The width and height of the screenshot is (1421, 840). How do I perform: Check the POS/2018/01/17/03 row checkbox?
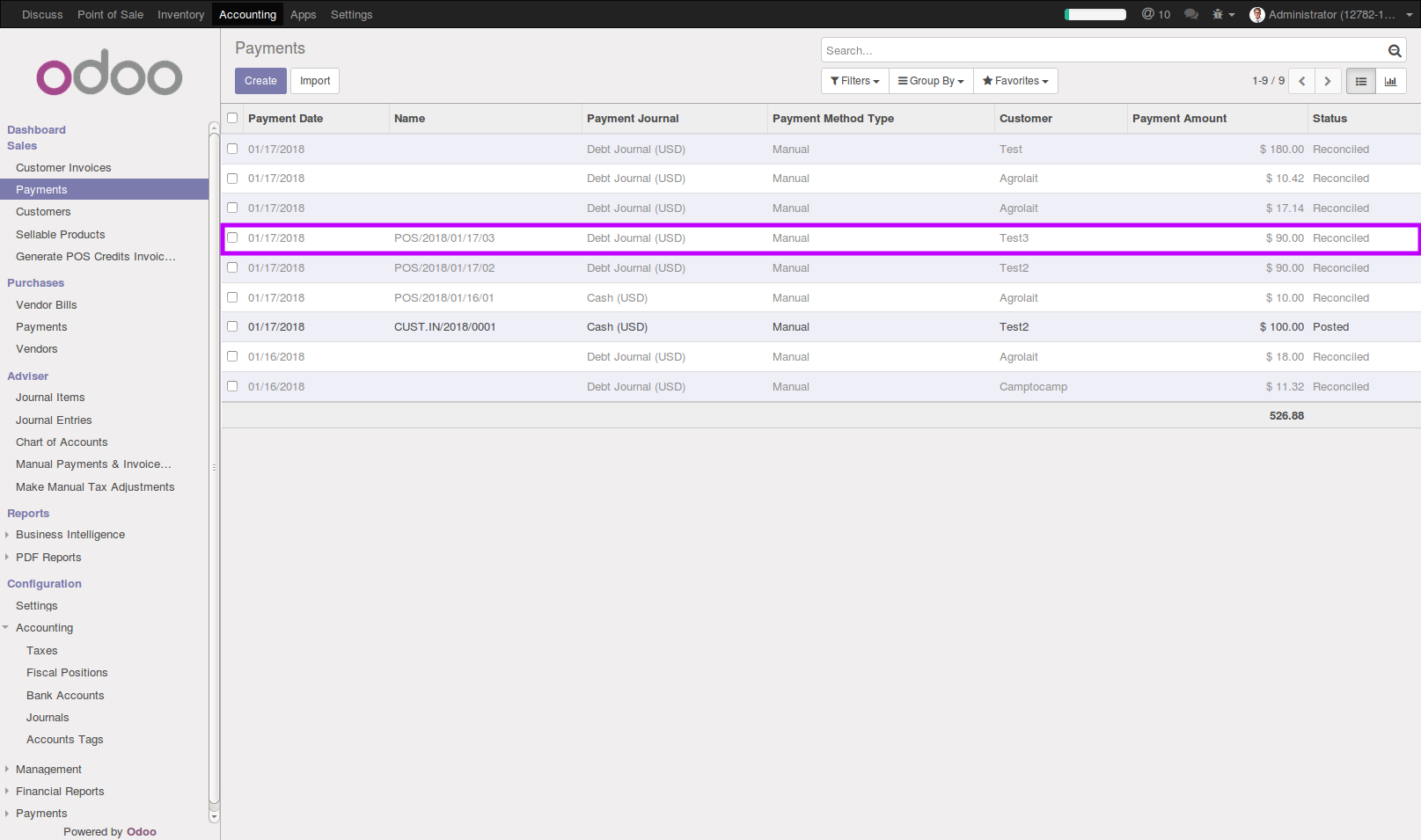[x=232, y=237]
